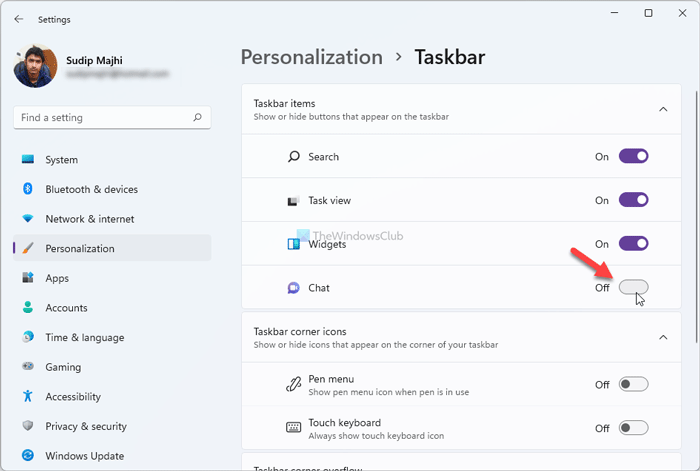The height and width of the screenshot is (471, 700).
Task: Select System in the sidebar
Action: pos(61,160)
